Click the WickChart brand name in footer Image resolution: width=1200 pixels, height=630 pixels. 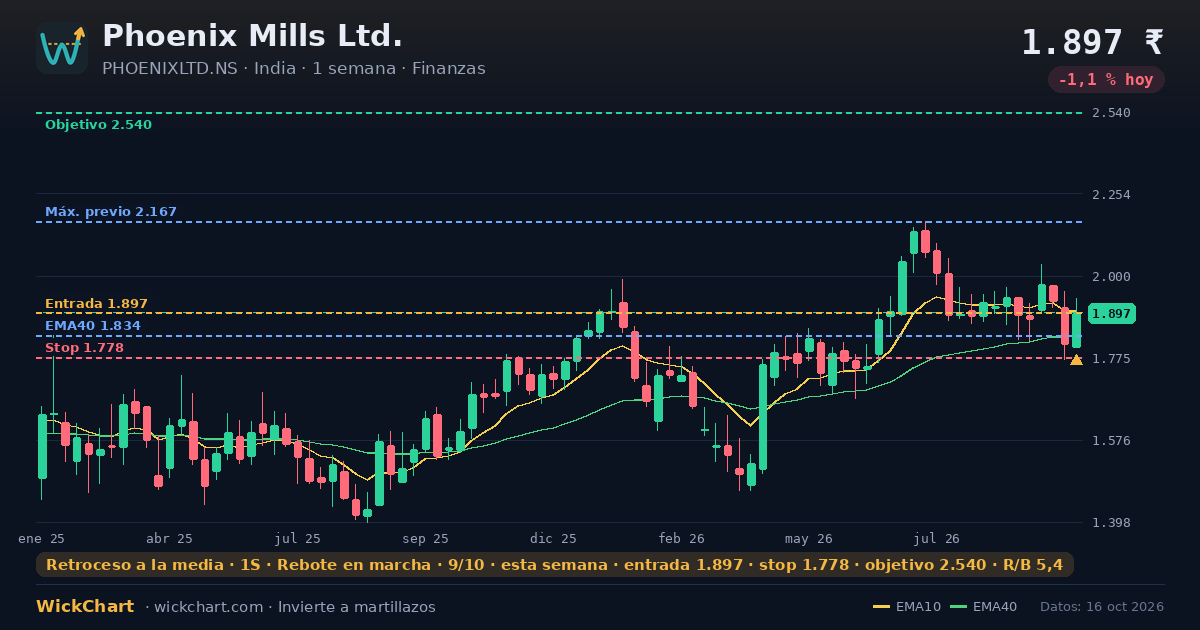pyautogui.click(x=85, y=607)
